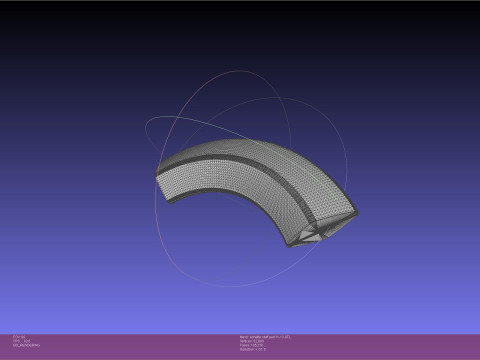Click the triangulated end cap of the mesh
480x360 pixels.
322,230
